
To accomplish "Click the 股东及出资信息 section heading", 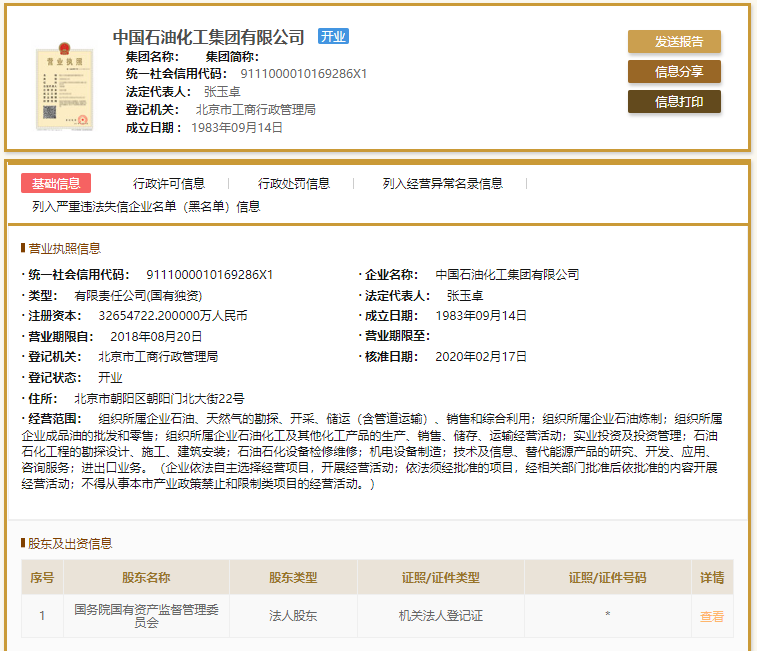I will pyautogui.click(x=70, y=544).
